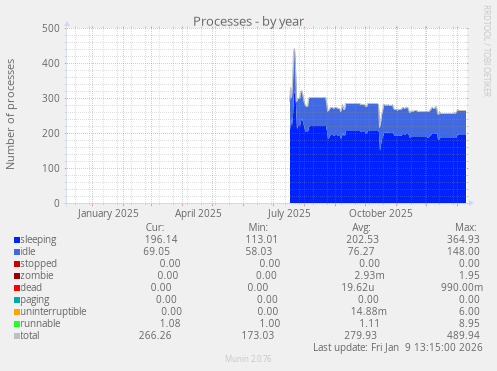The width and height of the screenshot is (497, 371).
Task: Click the 'zombie' legend label
Action: coord(37,275)
